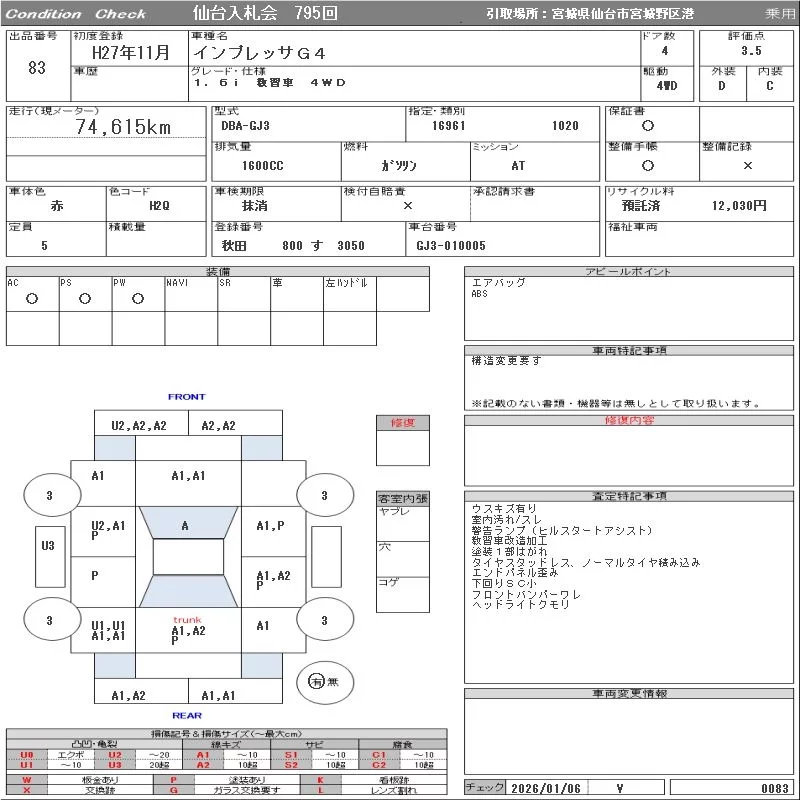Click the circled 有 marker near the rear
Image resolution: width=800 pixels, height=800 pixels.
click(x=315, y=681)
